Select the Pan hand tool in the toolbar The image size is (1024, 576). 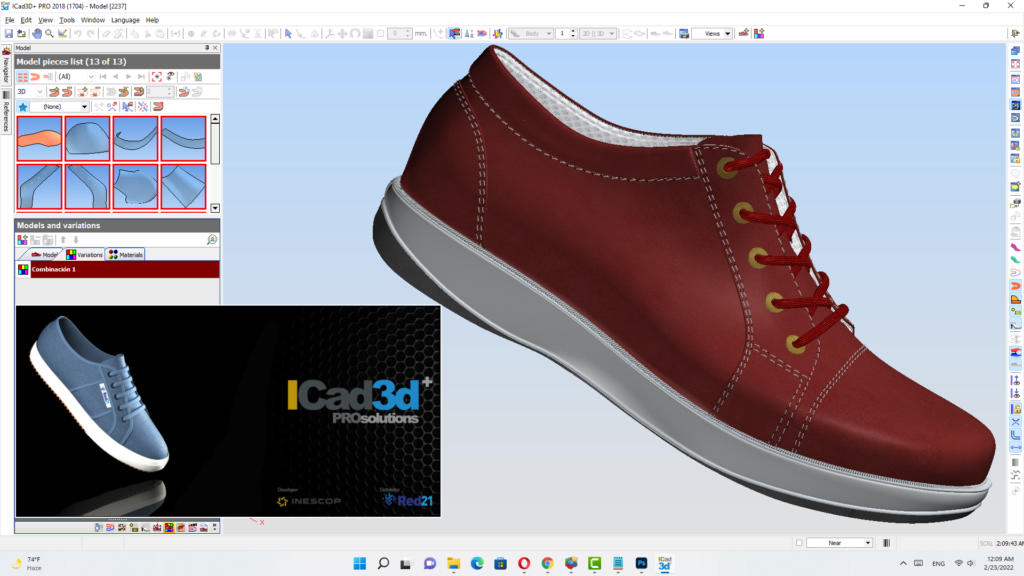pyautogui.click(x=35, y=33)
